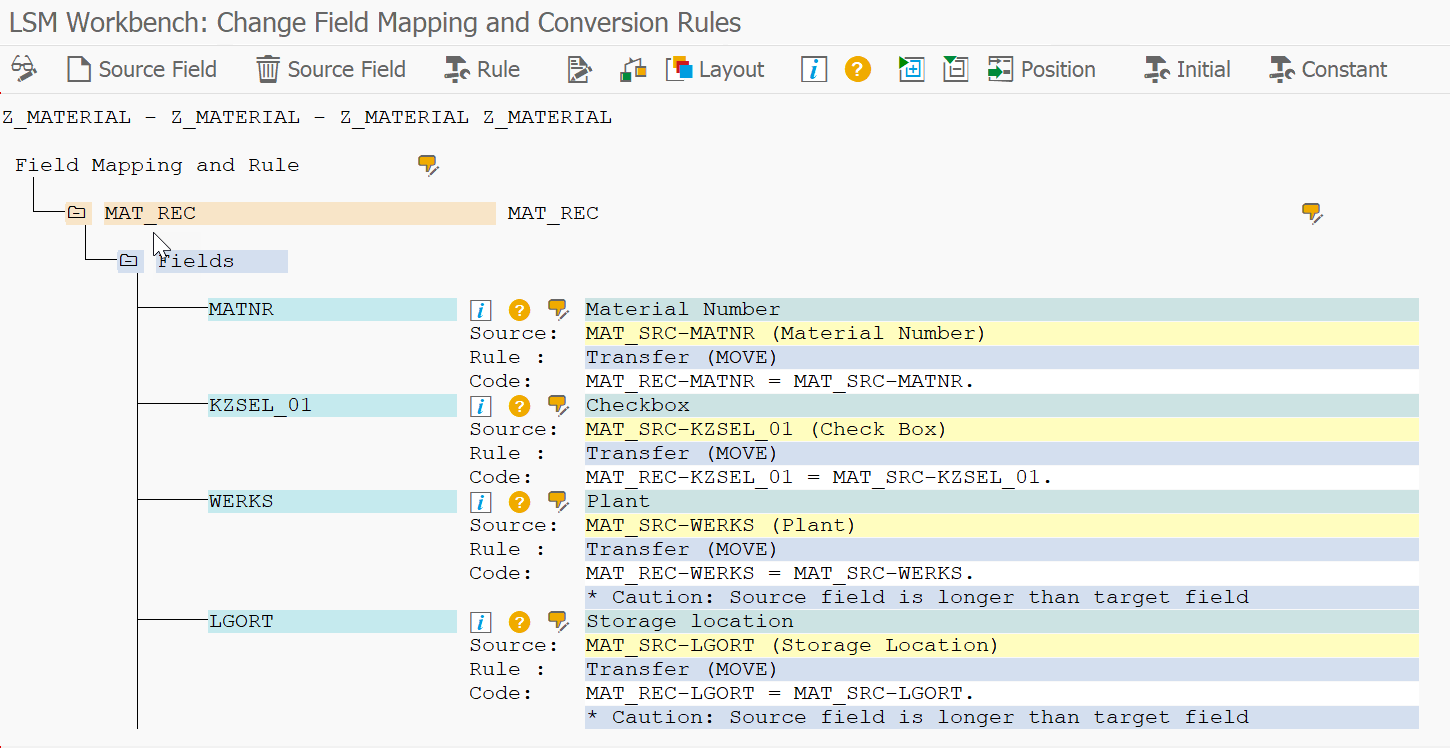Image resolution: width=1450 pixels, height=748 pixels.
Task: Select the WERKS field
Action: [x=332, y=501]
